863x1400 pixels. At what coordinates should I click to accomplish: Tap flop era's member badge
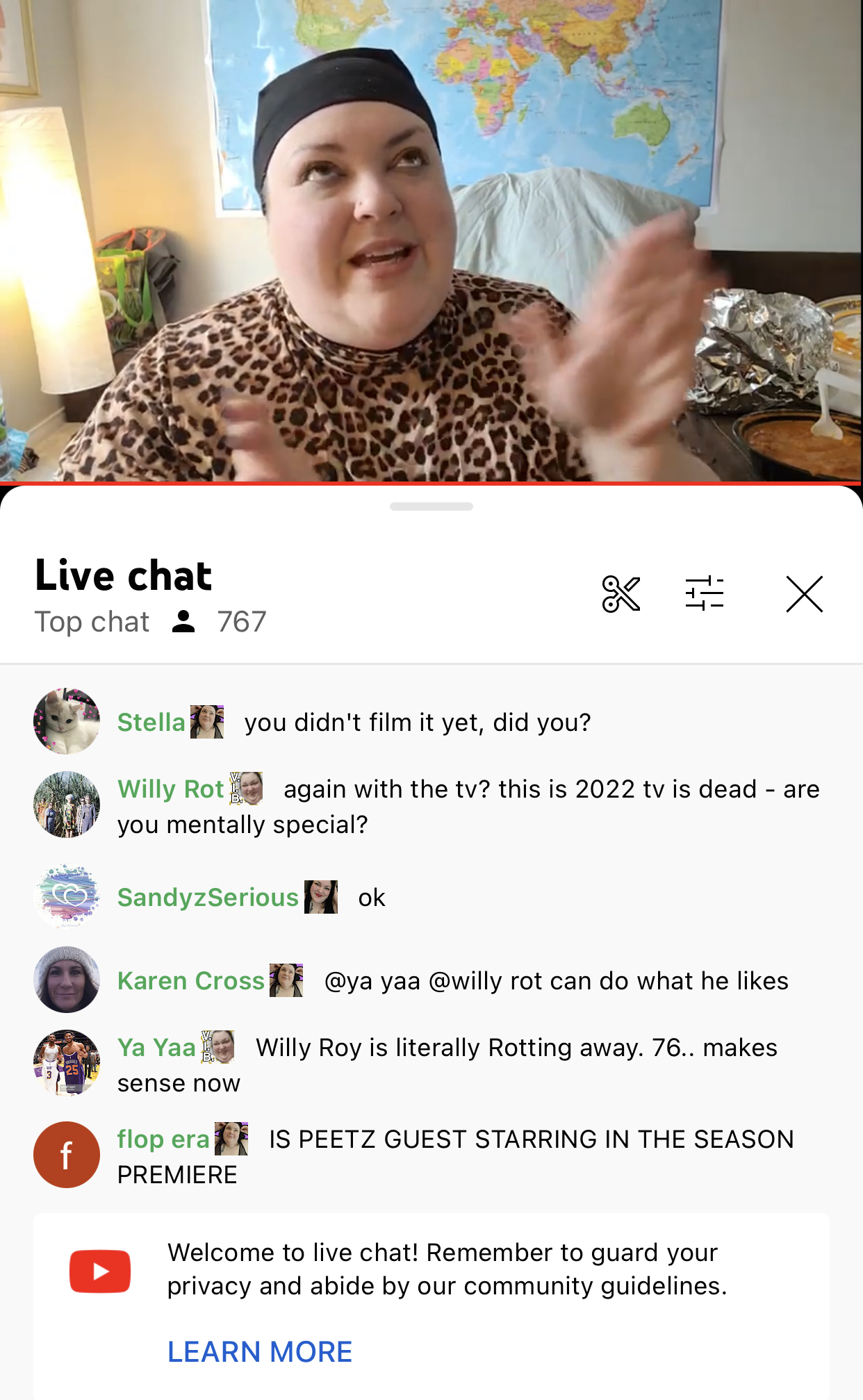tap(231, 1139)
